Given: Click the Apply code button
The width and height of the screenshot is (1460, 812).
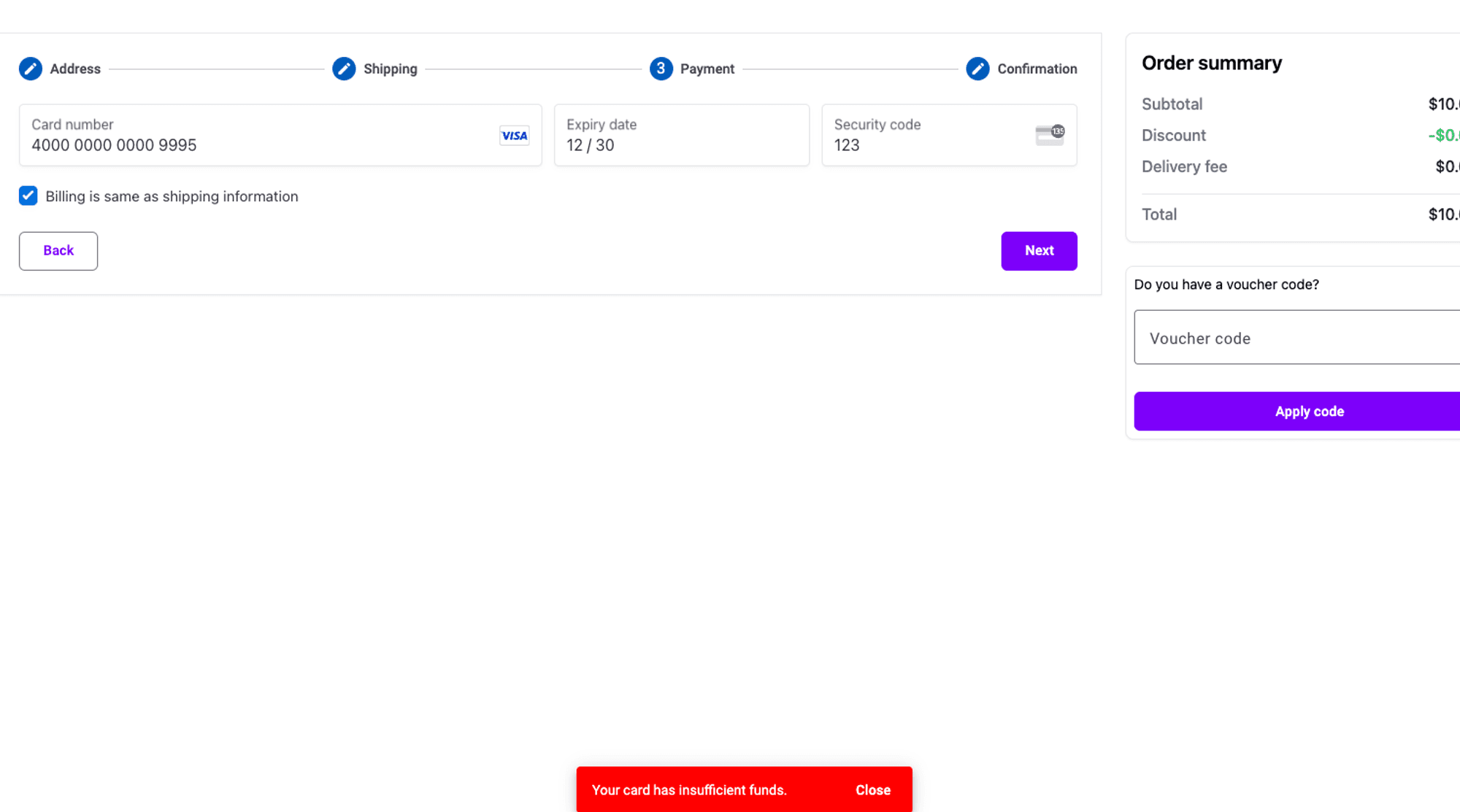Looking at the screenshot, I should tap(1309, 411).
